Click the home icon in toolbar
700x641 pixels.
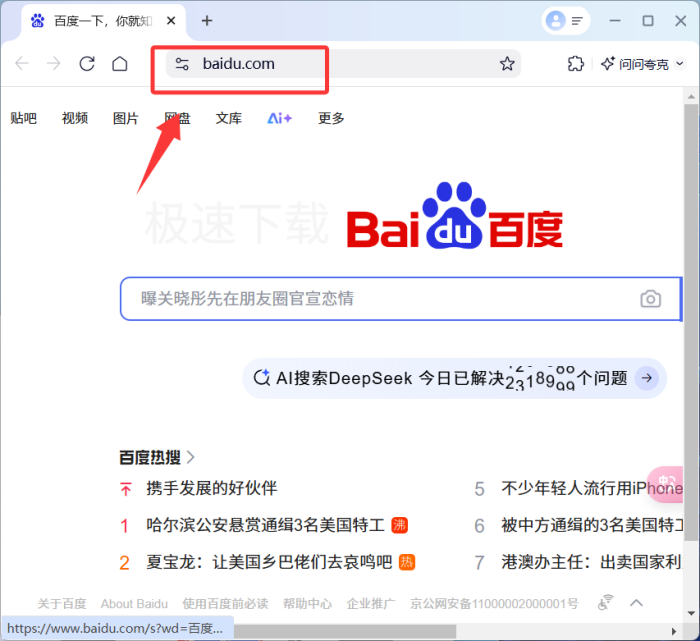point(120,64)
